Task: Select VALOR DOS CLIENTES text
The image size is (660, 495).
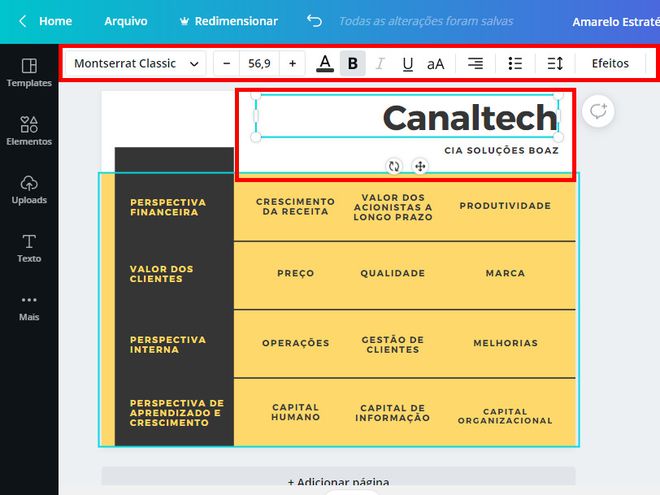Action: click(162, 274)
